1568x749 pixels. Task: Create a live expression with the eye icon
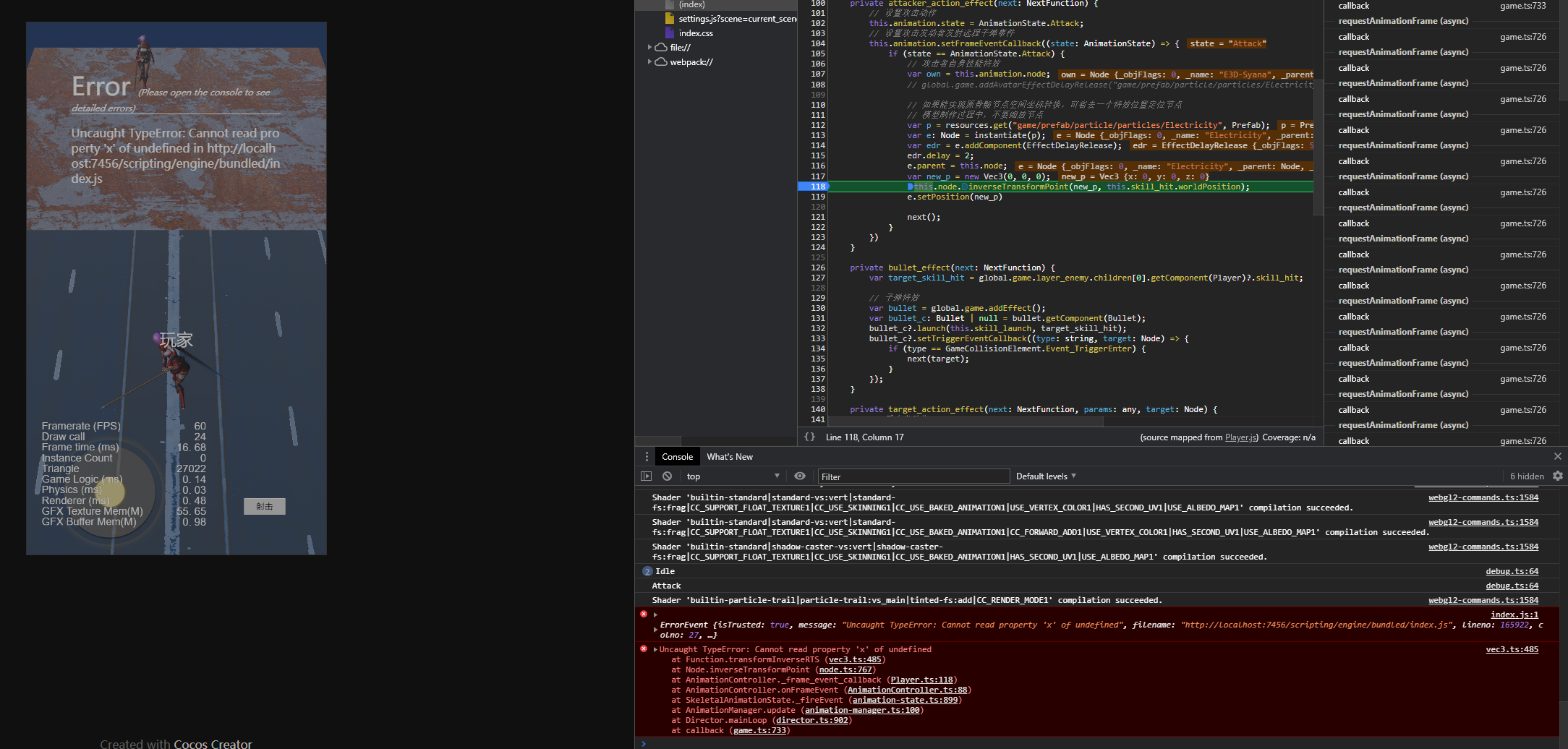[x=800, y=476]
